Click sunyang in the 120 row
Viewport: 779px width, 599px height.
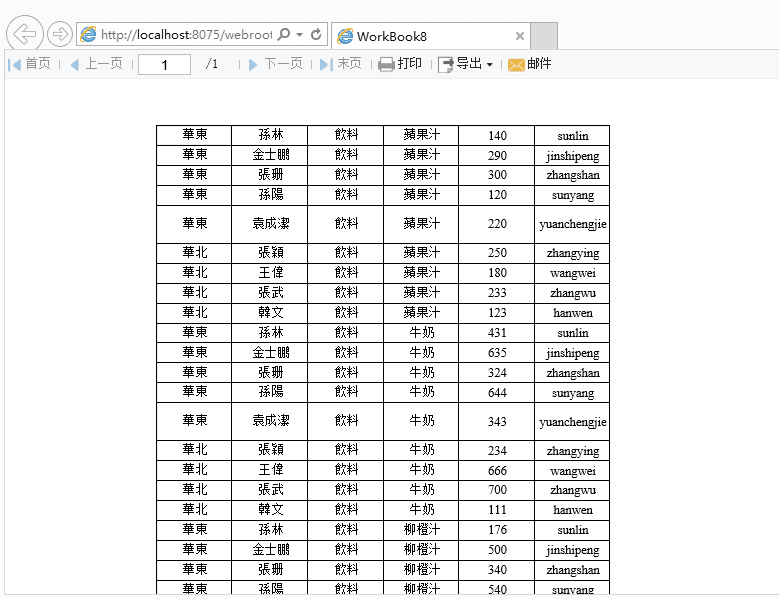(x=572, y=195)
